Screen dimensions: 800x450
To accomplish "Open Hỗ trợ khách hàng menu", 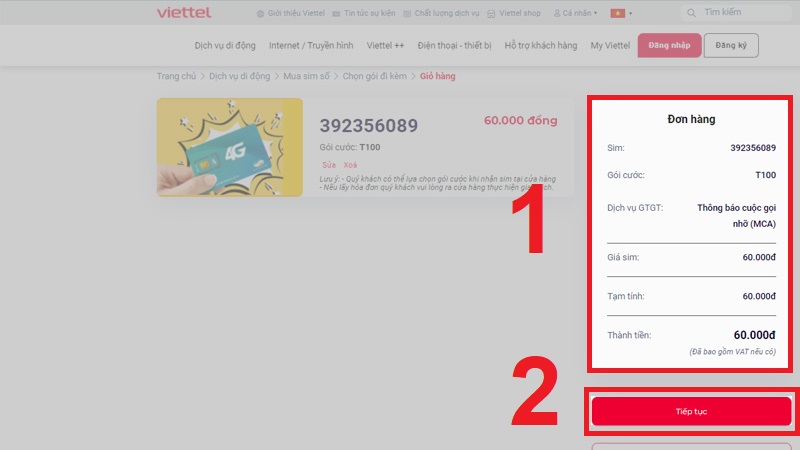I will coord(541,45).
